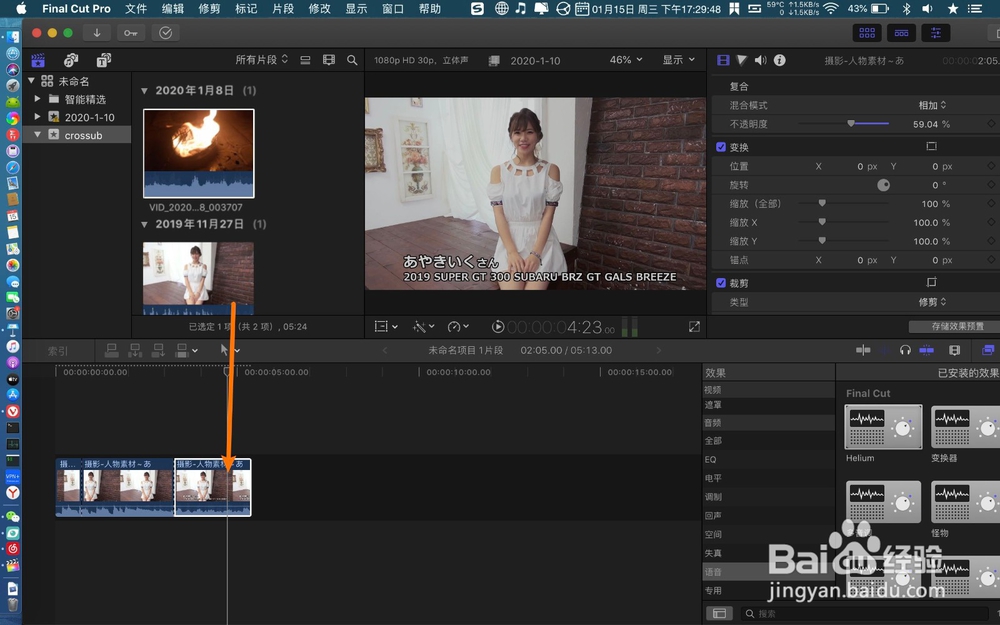Adjust the 不透明度 opacity slider

click(852, 123)
